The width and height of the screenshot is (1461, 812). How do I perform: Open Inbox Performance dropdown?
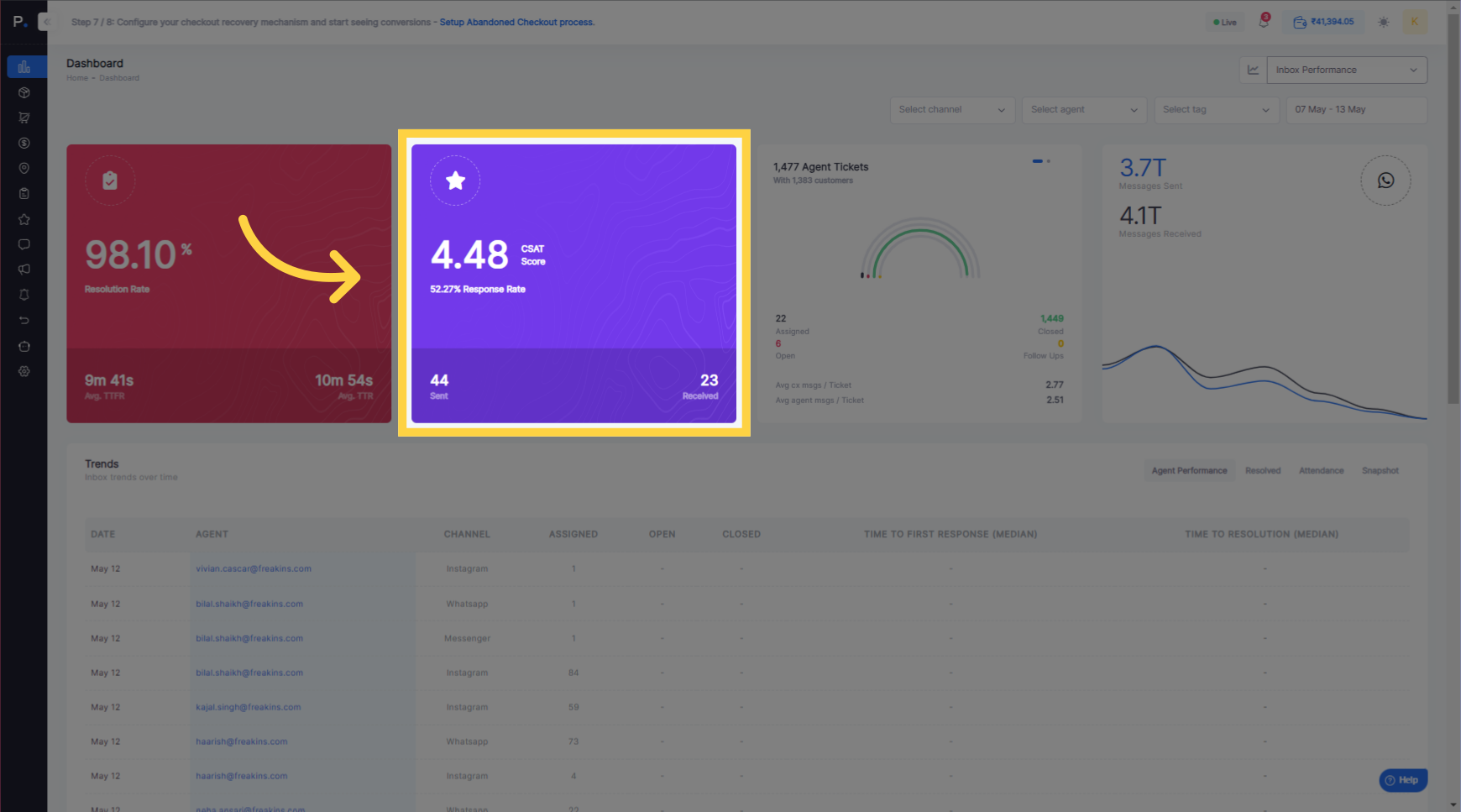pos(1347,70)
